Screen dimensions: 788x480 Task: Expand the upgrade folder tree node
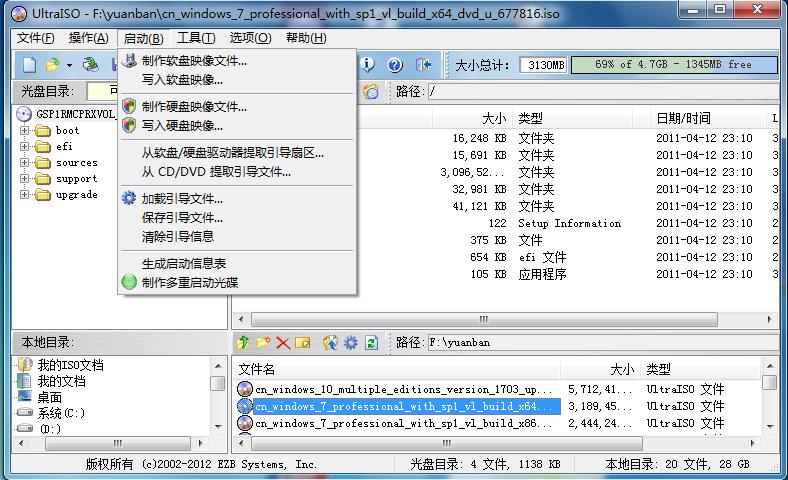pos(24,195)
